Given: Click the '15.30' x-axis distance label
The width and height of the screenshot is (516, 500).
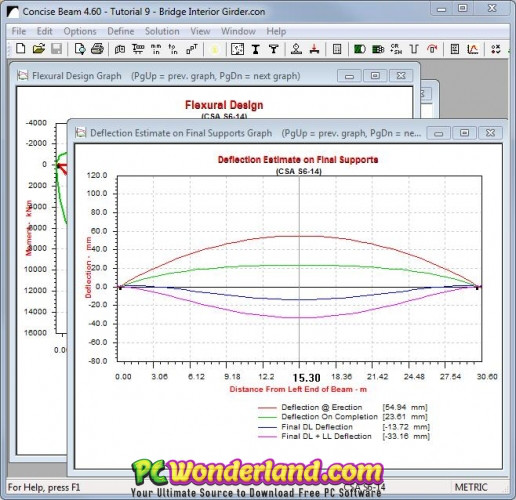Looking at the screenshot, I should 306,378.
